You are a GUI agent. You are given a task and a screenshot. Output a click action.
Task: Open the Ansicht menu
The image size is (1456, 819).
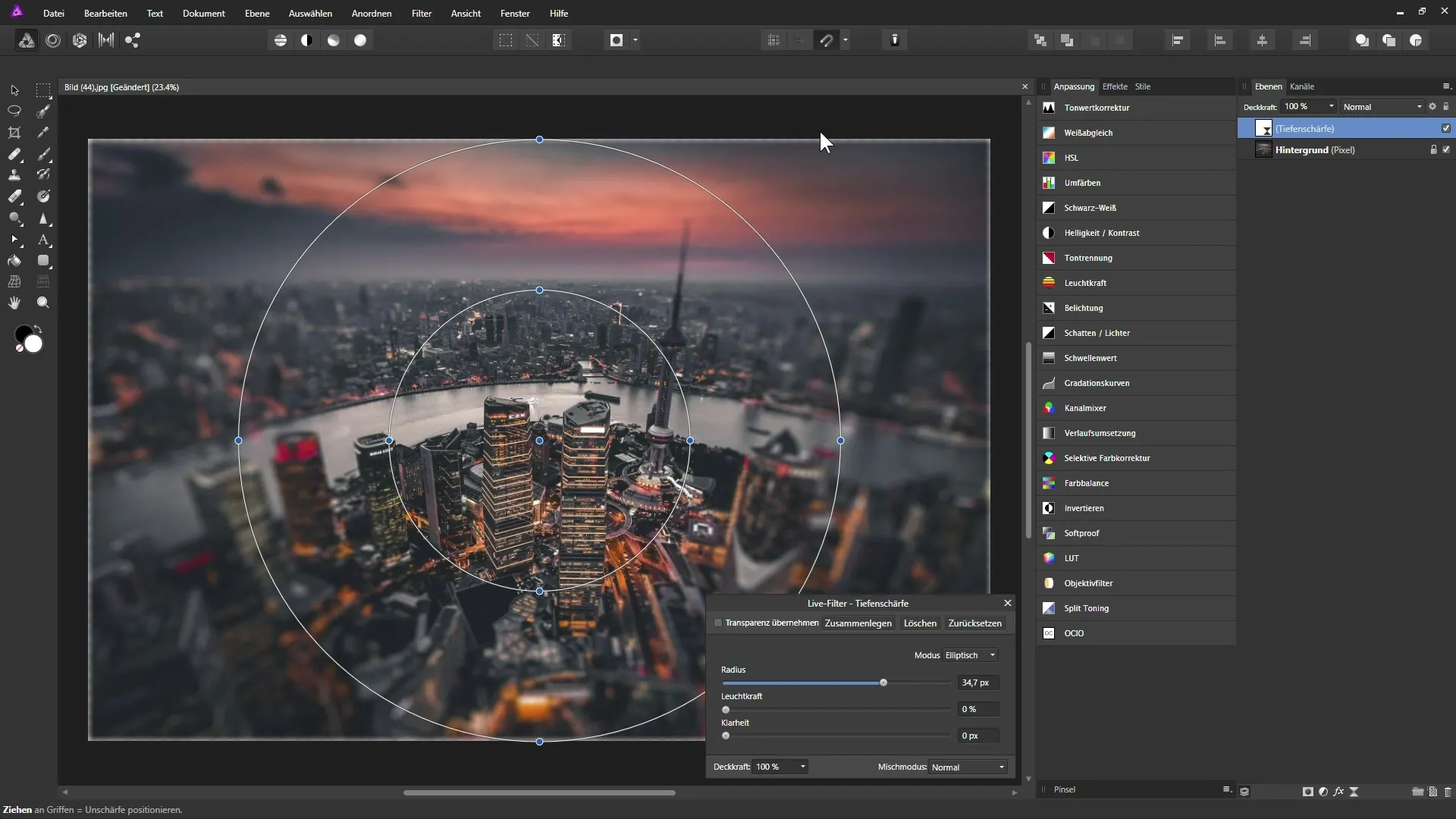tap(466, 14)
